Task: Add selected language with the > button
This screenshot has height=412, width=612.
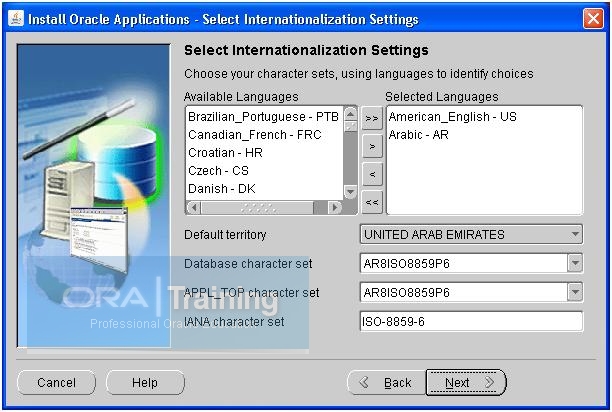Action: tap(372, 146)
